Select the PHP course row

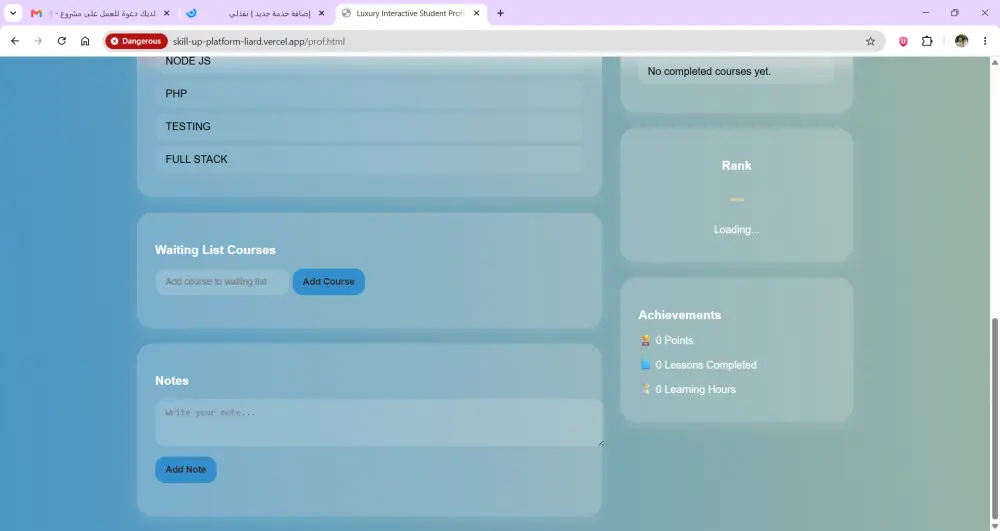click(369, 94)
